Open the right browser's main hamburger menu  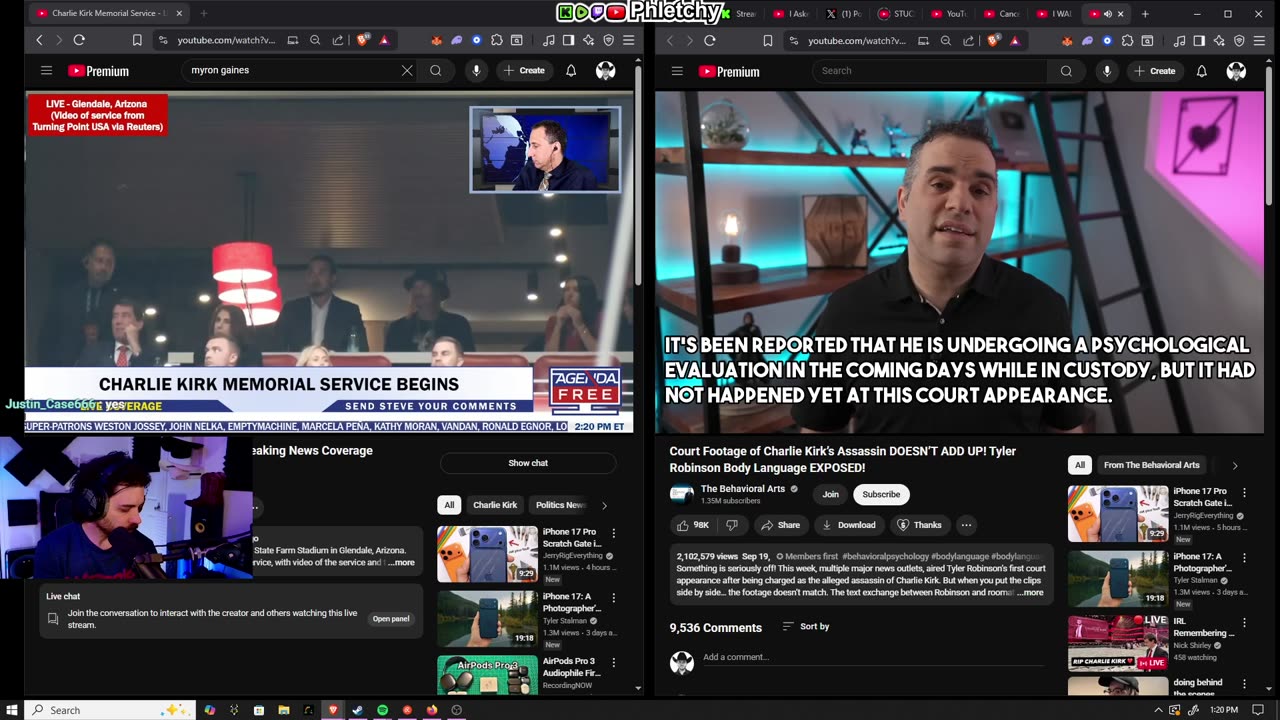[x=1259, y=40]
